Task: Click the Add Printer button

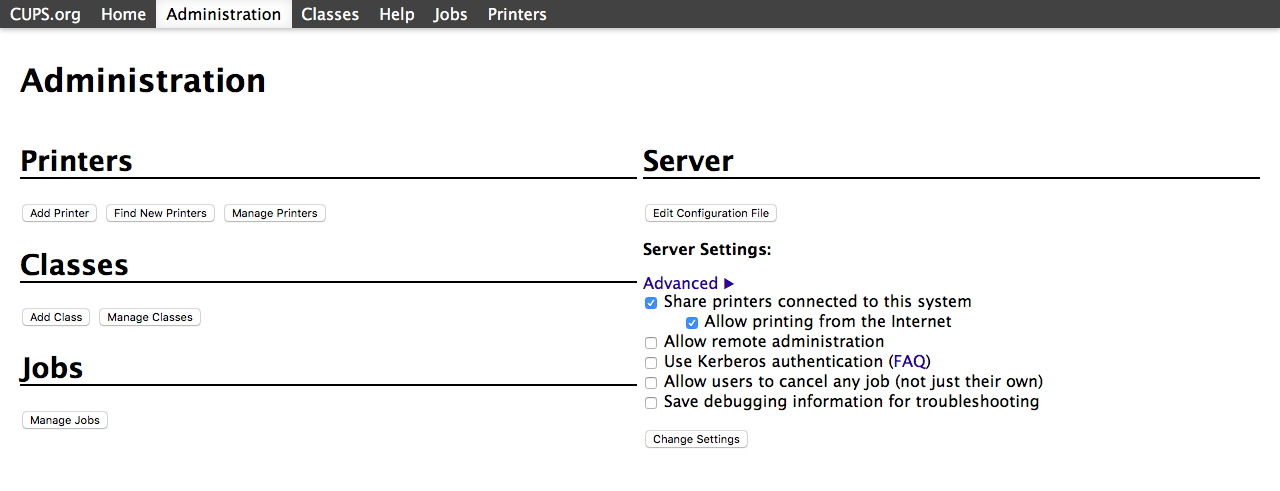Action: 60,213
